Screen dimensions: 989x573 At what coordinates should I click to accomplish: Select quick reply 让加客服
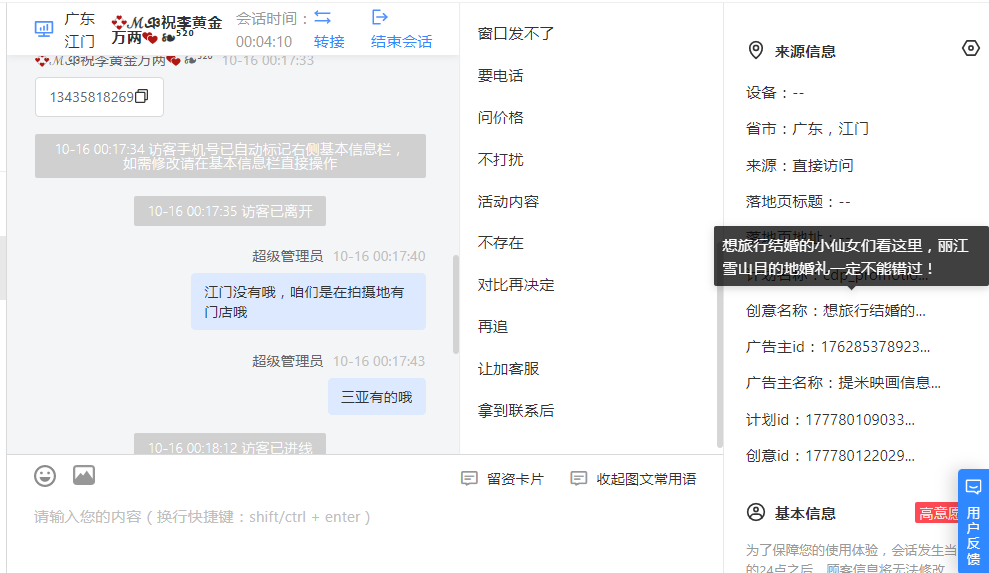pos(508,369)
